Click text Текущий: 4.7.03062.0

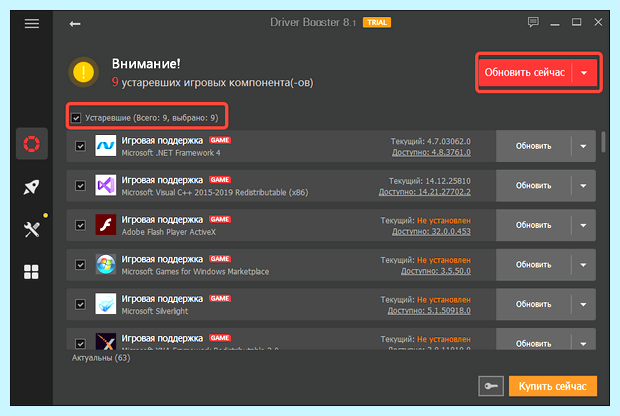point(431,141)
